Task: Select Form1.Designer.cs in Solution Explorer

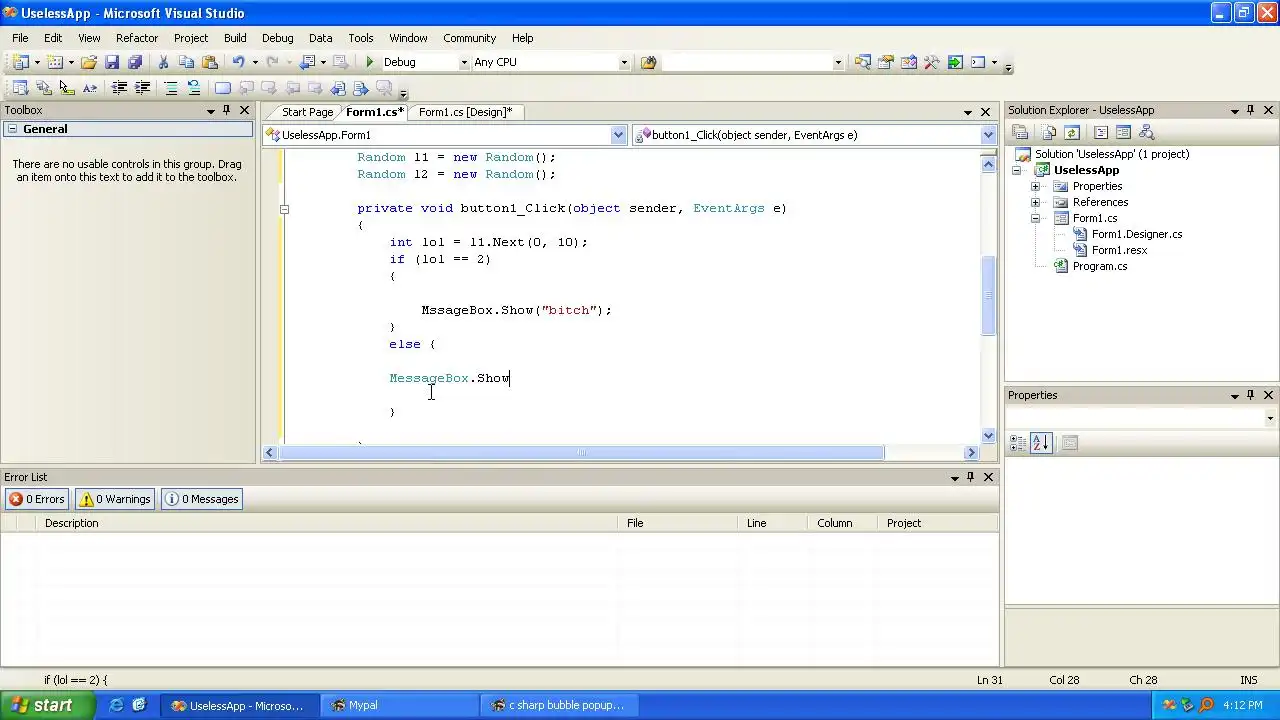Action: click(1137, 234)
